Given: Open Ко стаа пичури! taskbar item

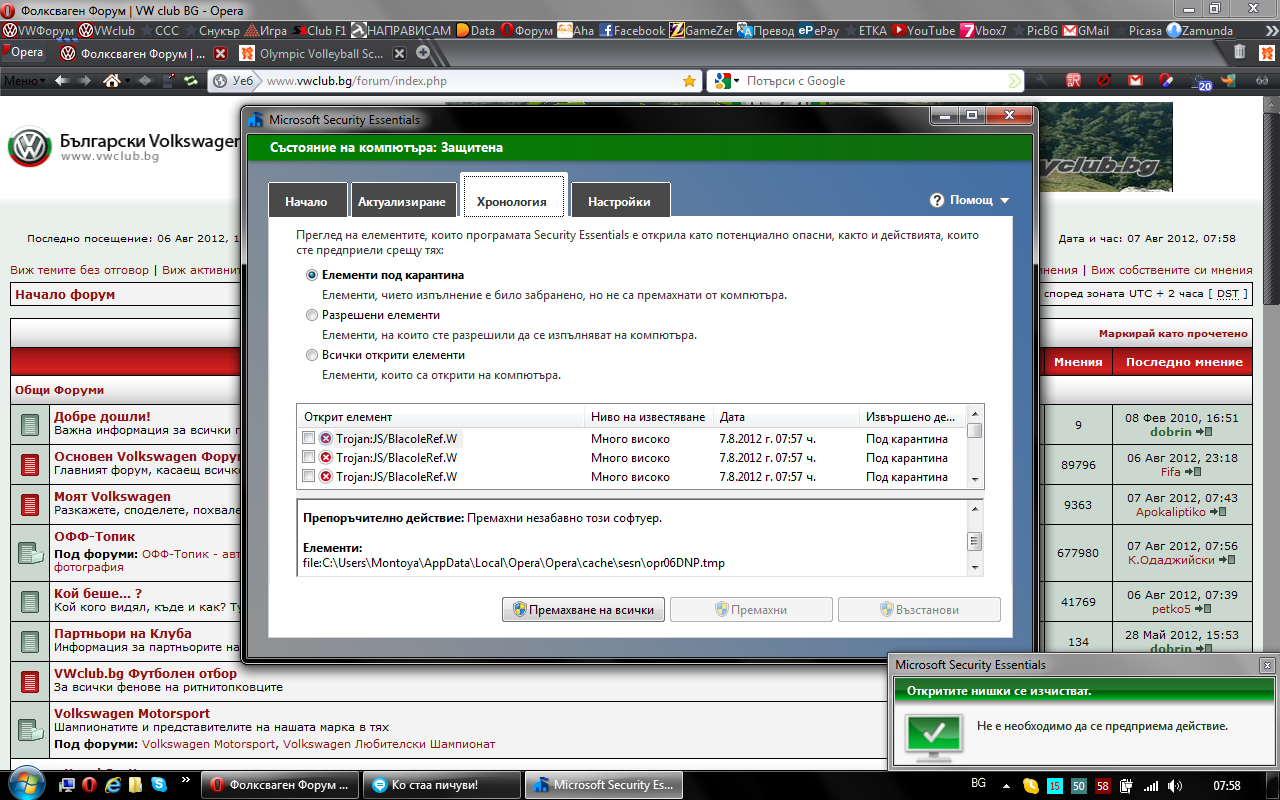Looking at the screenshot, I should [x=441, y=785].
